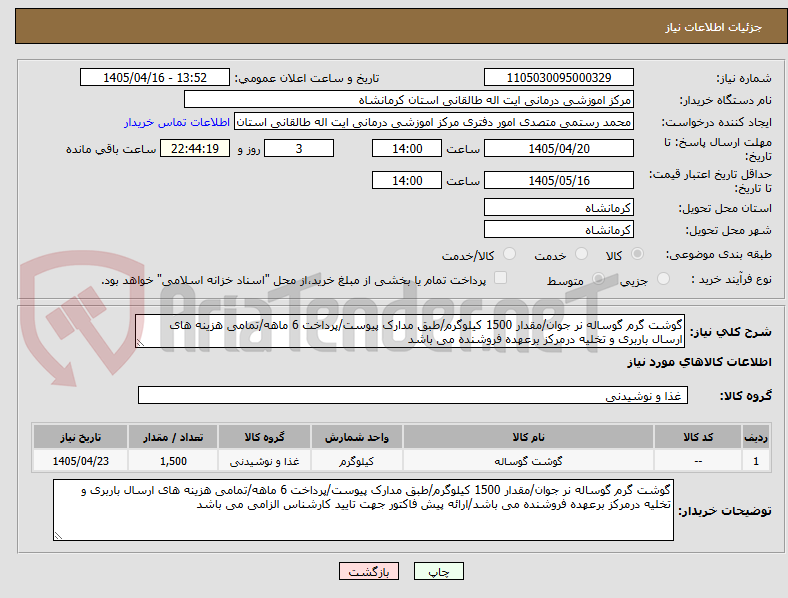Click the resize grip of شرح کلی نیاز box
This screenshot has width=788, height=598.
140,343
